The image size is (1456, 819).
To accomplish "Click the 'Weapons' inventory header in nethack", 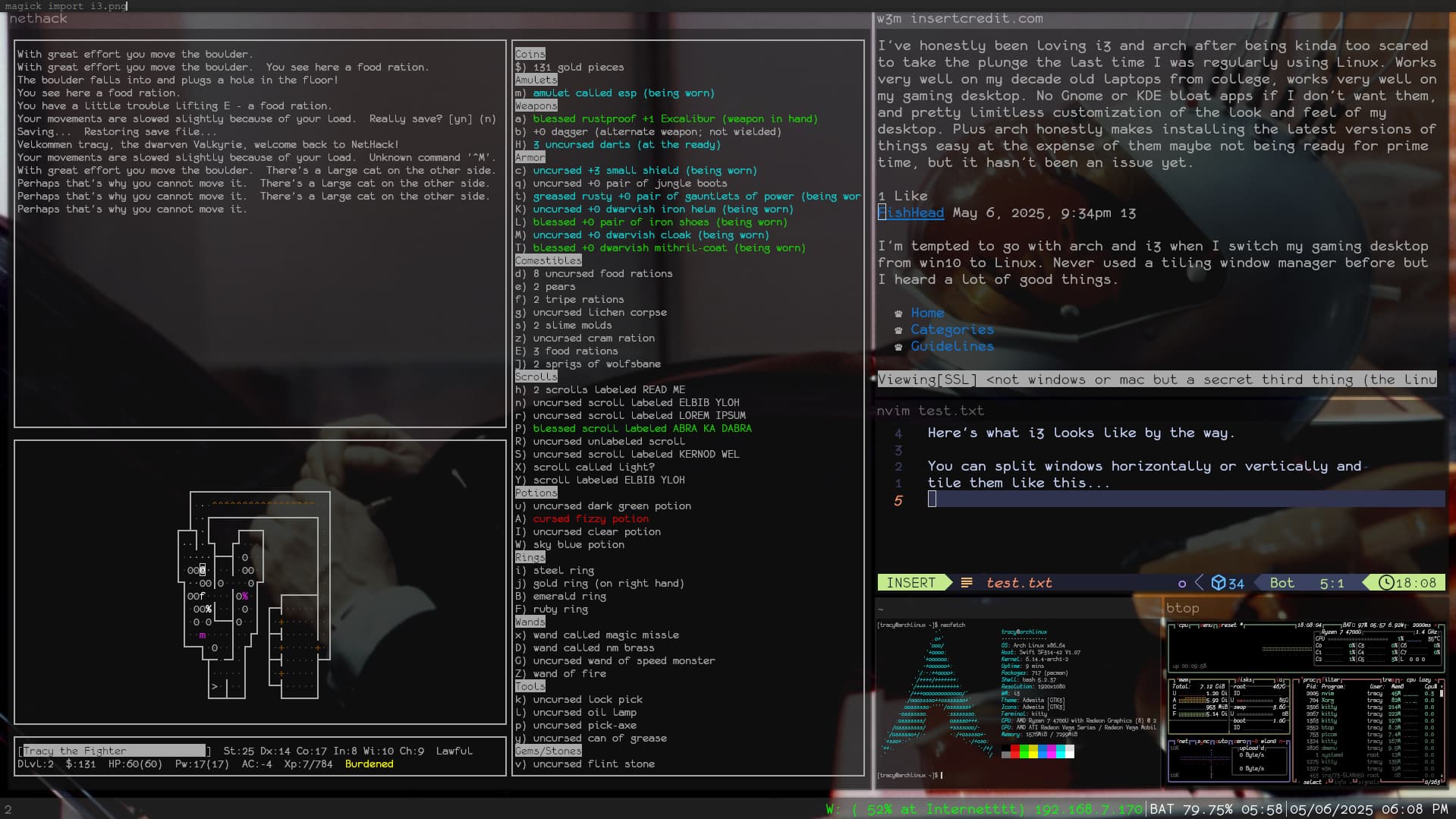I will [536, 106].
